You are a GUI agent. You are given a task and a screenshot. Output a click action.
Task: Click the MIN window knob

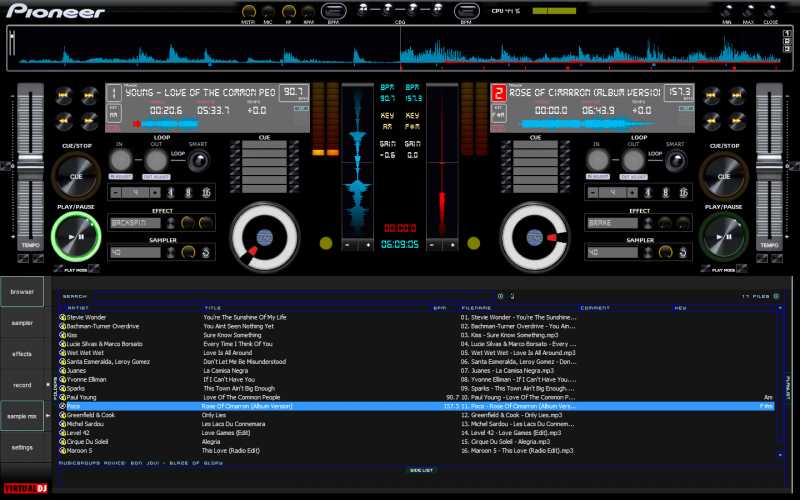click(727, 11)
